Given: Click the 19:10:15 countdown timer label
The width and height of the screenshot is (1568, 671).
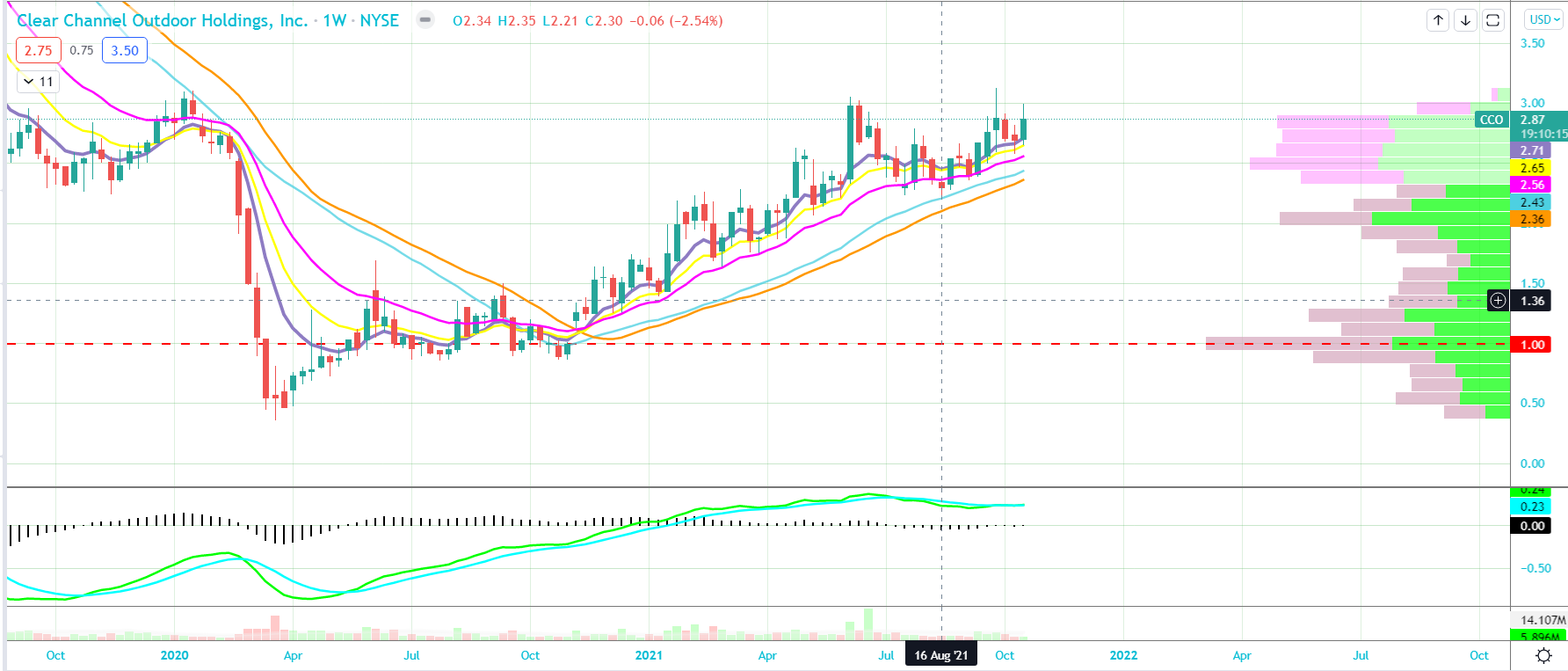Looking at the screenshot, I should (1543, 134).
